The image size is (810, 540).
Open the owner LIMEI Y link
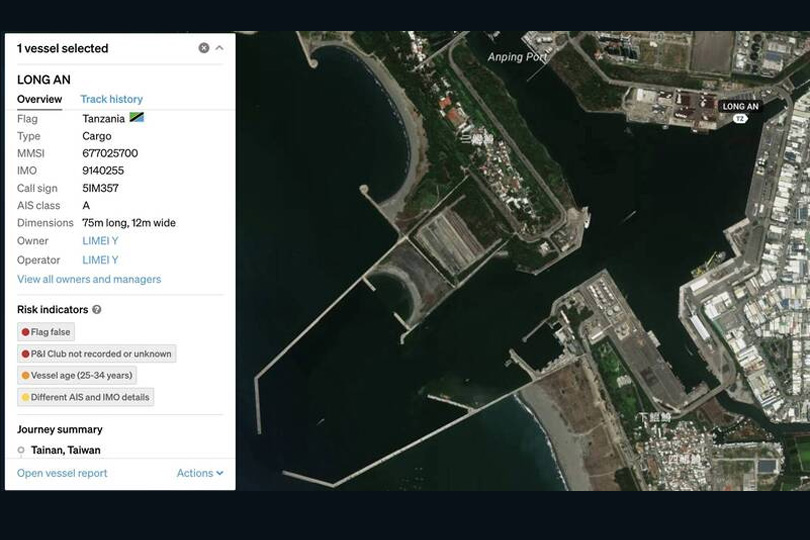[100, 241]
